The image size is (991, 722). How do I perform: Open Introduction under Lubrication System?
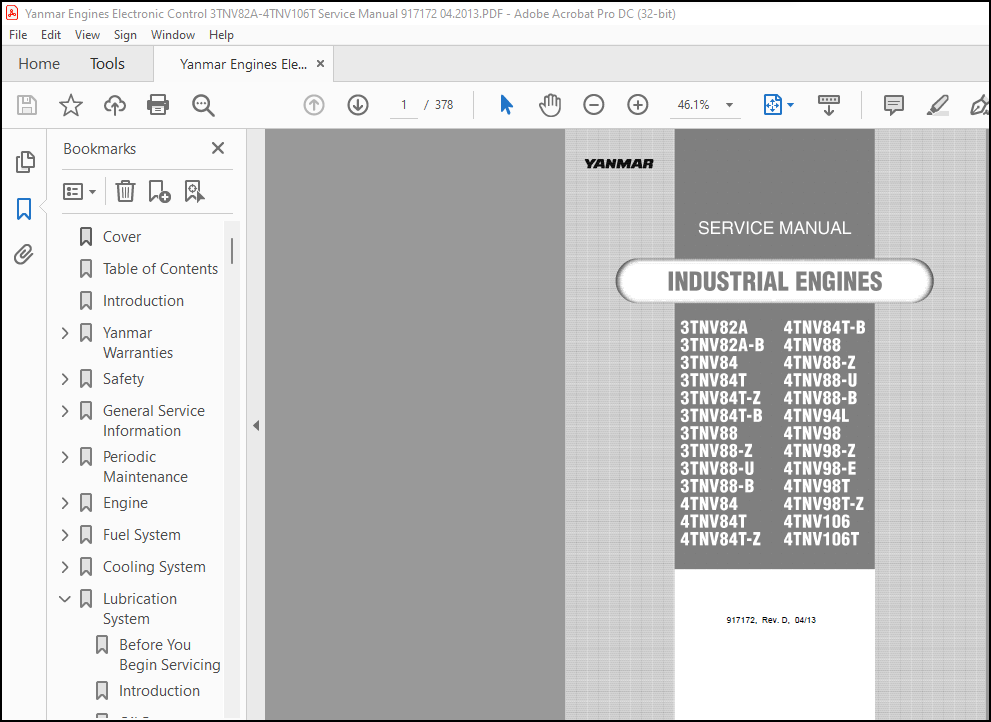pyautogui.click(x=159, y=691)
